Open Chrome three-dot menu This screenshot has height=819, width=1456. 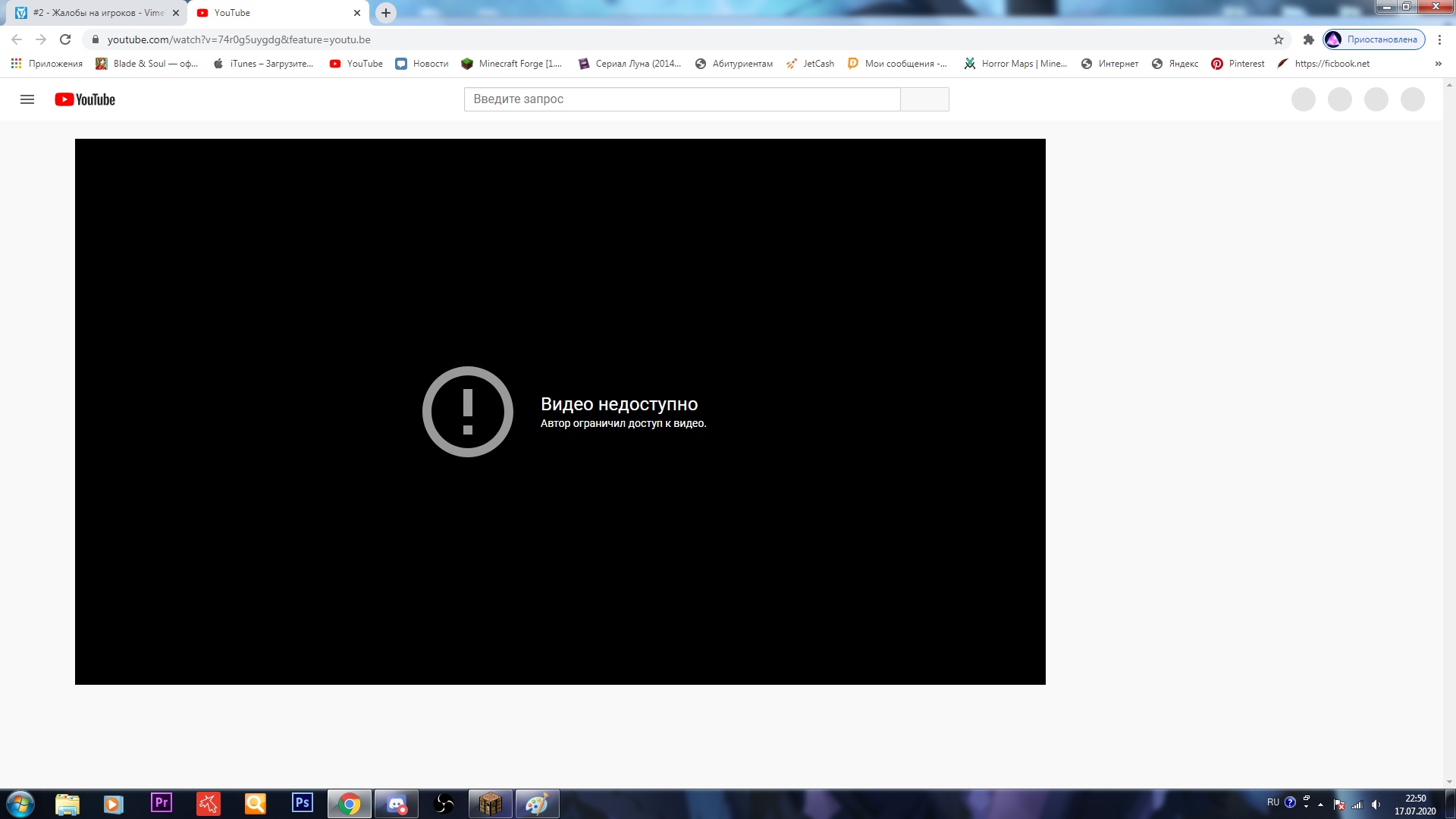(x=1439, y=39)
